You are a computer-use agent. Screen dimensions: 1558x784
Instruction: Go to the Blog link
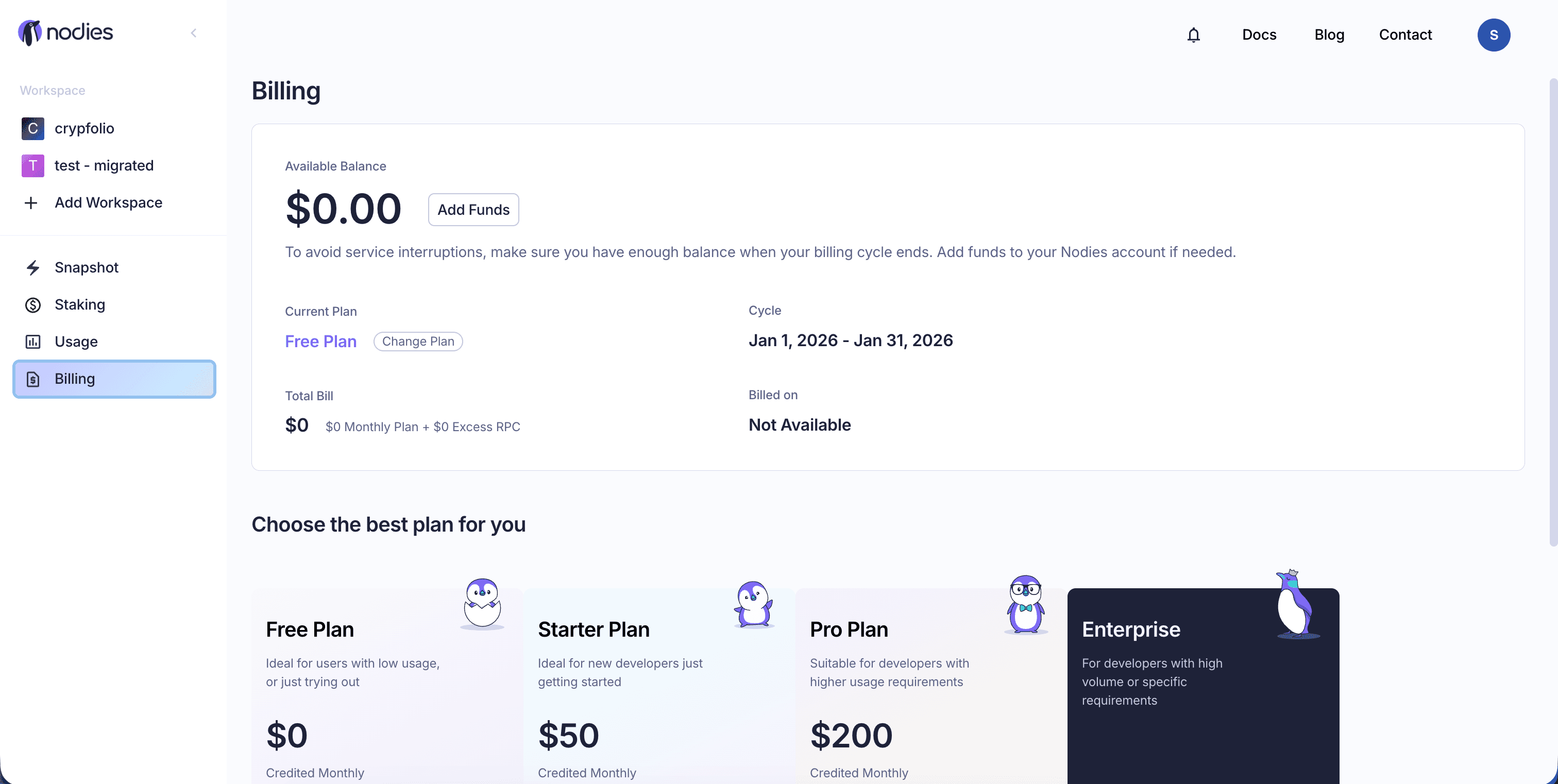[x=1329, y=35]
